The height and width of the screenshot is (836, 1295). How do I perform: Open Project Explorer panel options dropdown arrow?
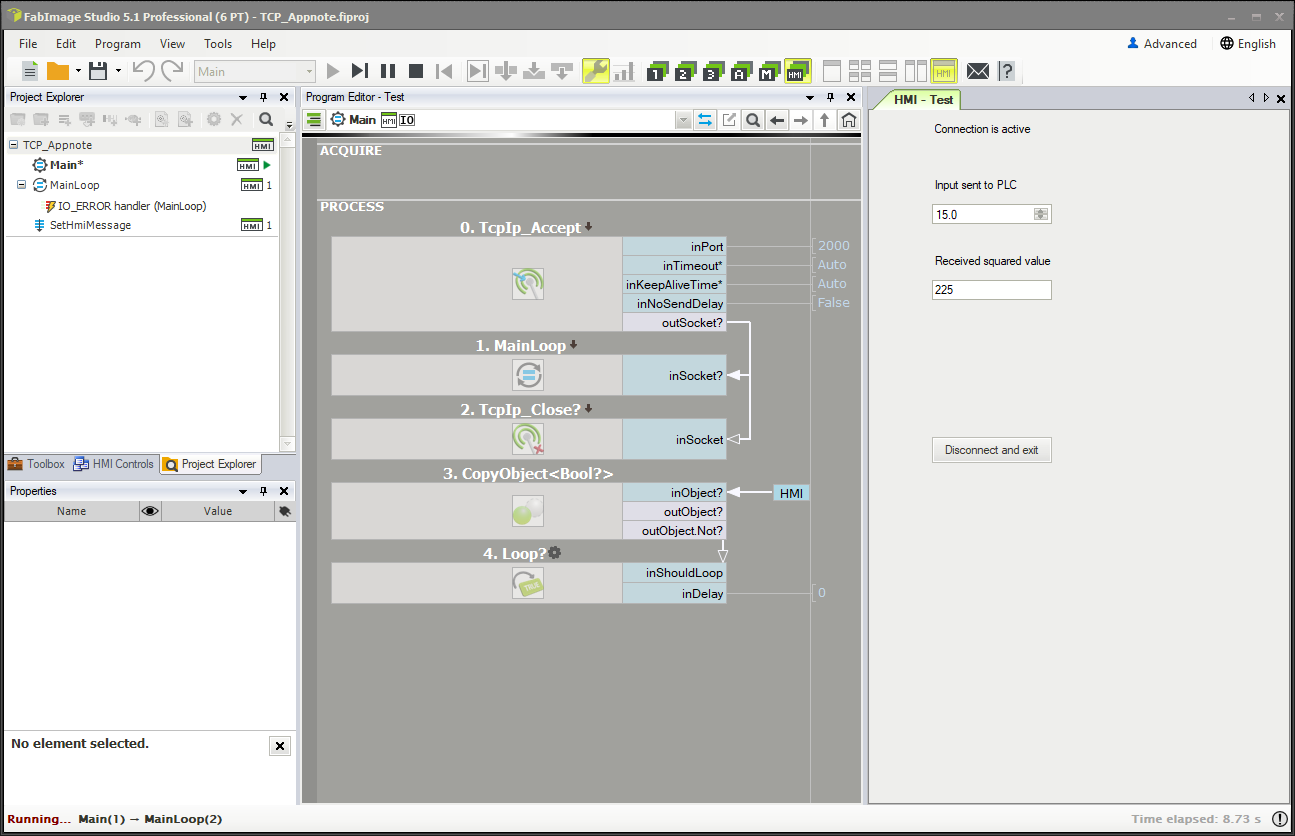click(x=243, y=97)
